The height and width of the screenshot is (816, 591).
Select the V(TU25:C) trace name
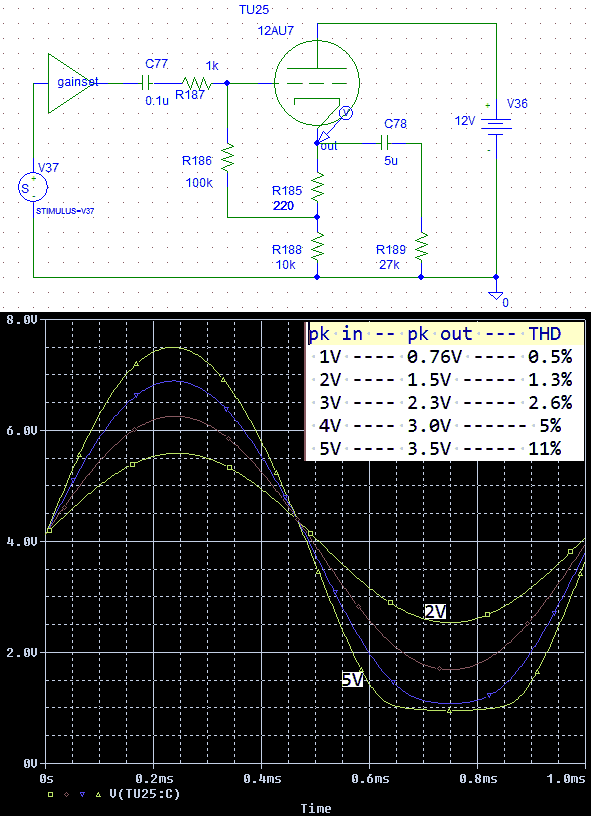tap(145, 795)
